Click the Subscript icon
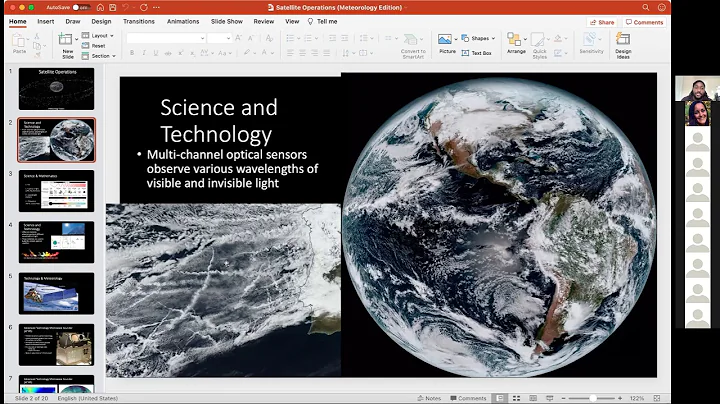Screen dimensions: 720x404 tap(192, 53)
